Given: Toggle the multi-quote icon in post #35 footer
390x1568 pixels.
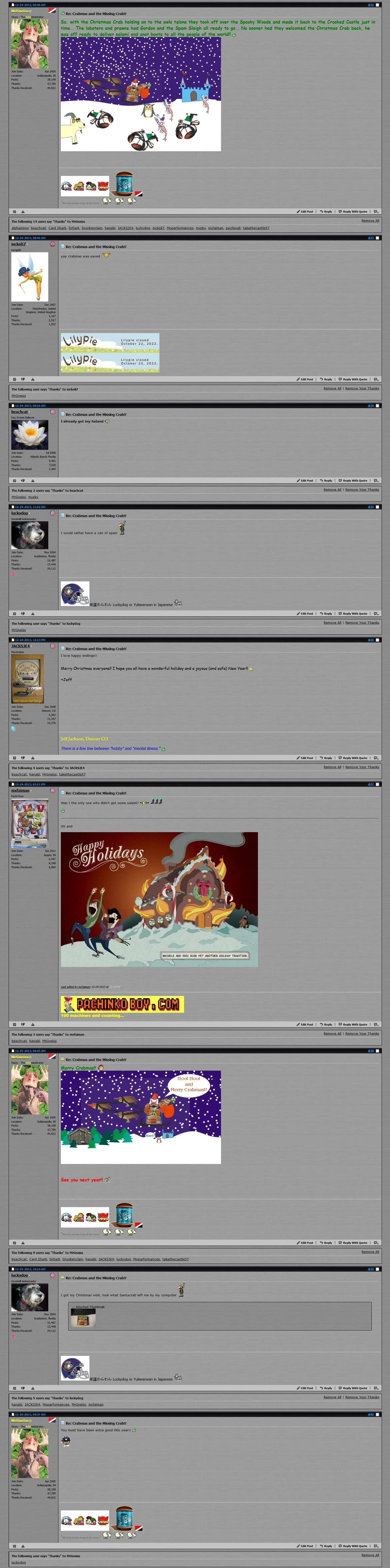Looking at the screenshot, I should pyautogui.click(x=376, y=614).
